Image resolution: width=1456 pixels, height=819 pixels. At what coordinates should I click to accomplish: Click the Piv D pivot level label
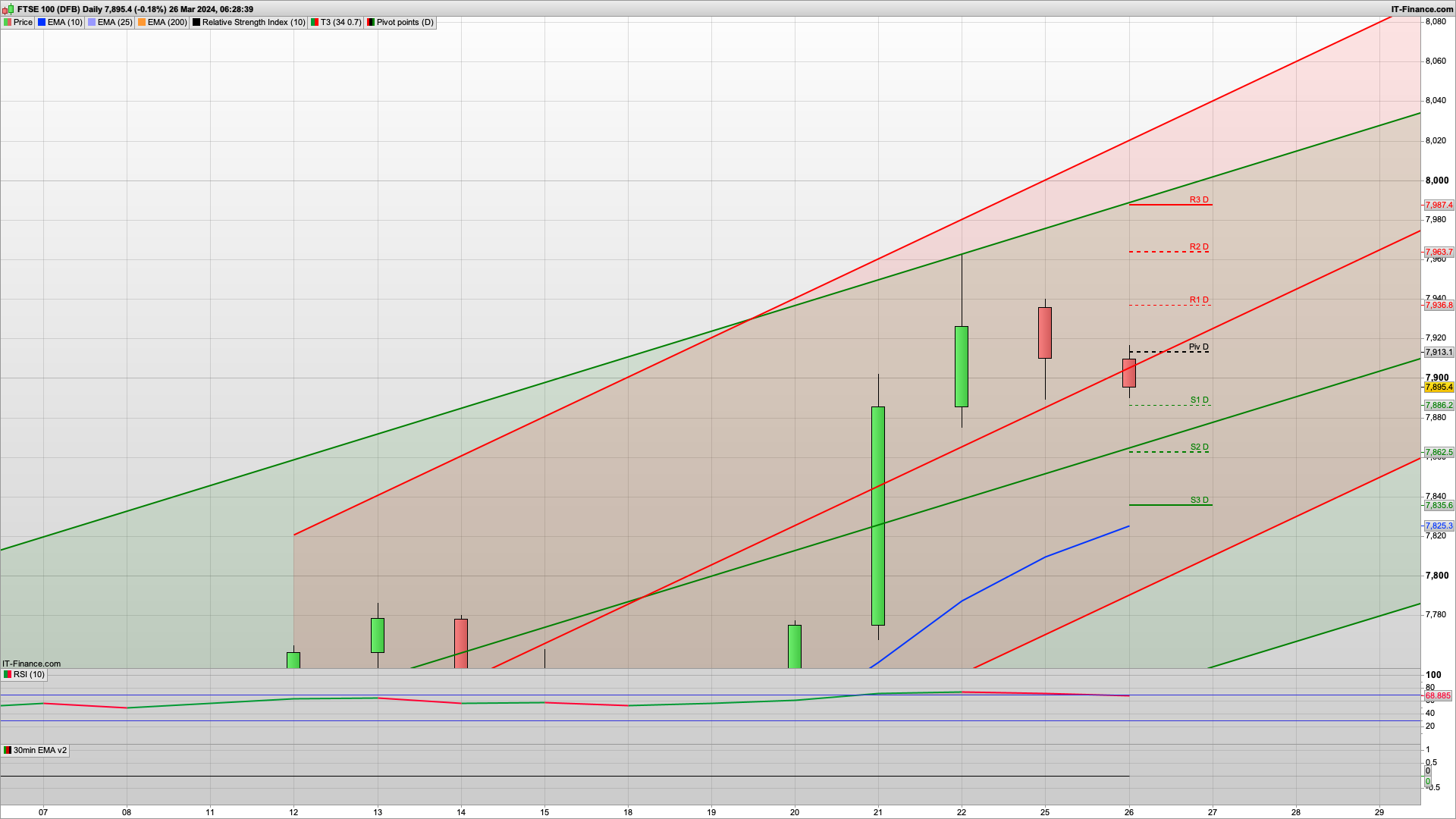[1199, 347]
